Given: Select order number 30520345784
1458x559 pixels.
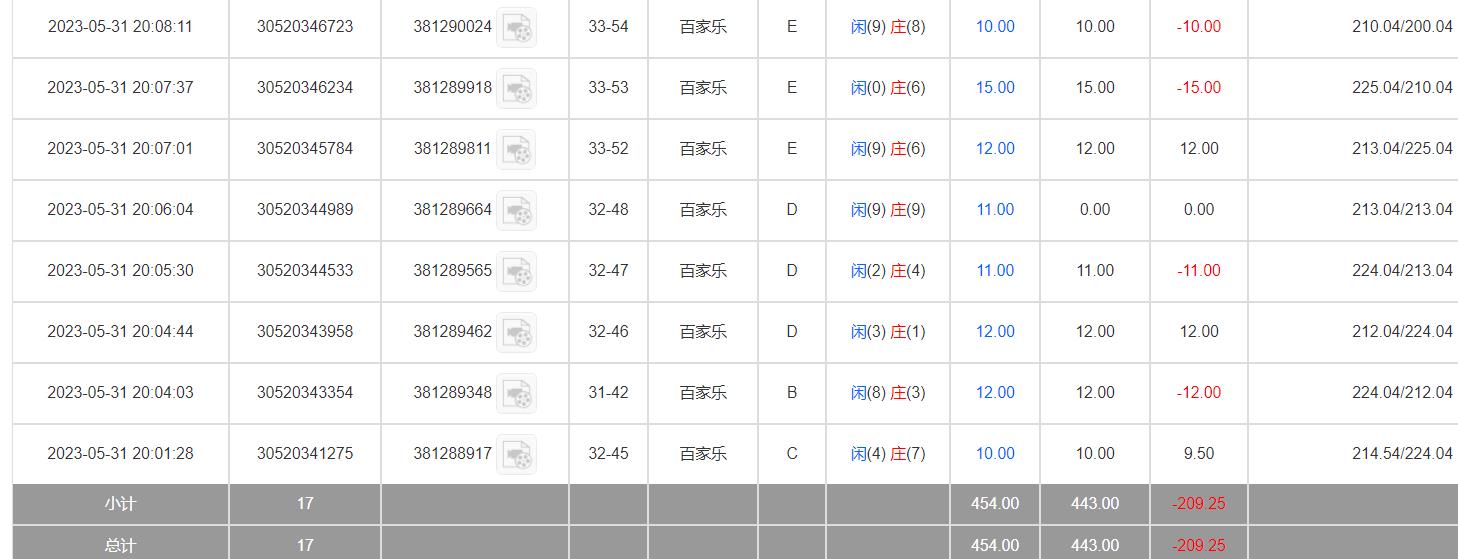Looking at the screenshot, I should [305, 149].
